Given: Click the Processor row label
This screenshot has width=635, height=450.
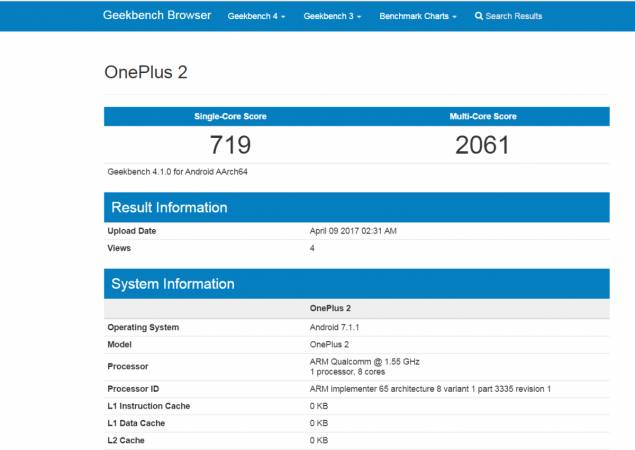Looking at the screenshot, I should click(128, 367).
